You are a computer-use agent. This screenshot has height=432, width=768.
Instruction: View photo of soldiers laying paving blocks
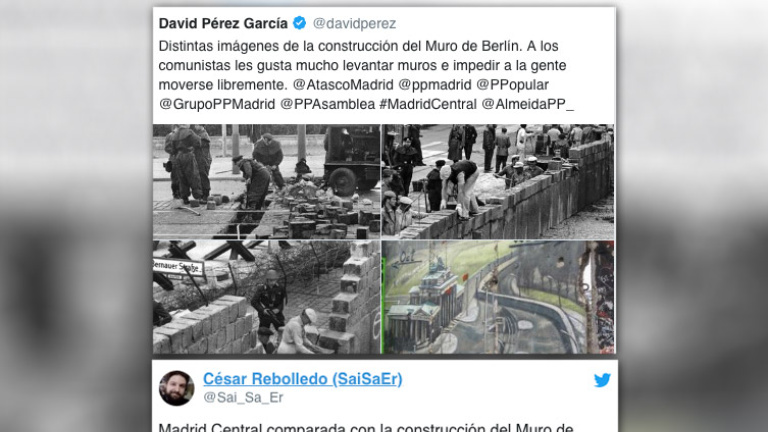click(266, 181)
